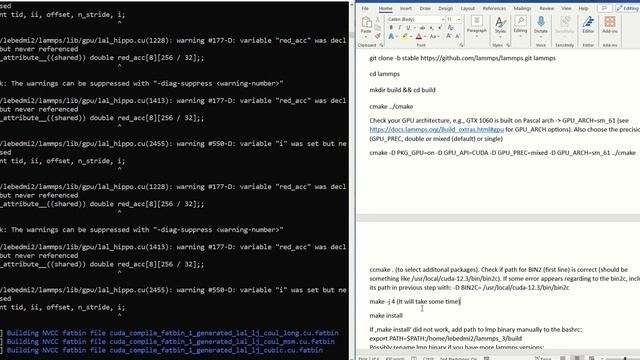Open Clipboard dialog launcher
The image size is (640, 360).
(381, 45)
